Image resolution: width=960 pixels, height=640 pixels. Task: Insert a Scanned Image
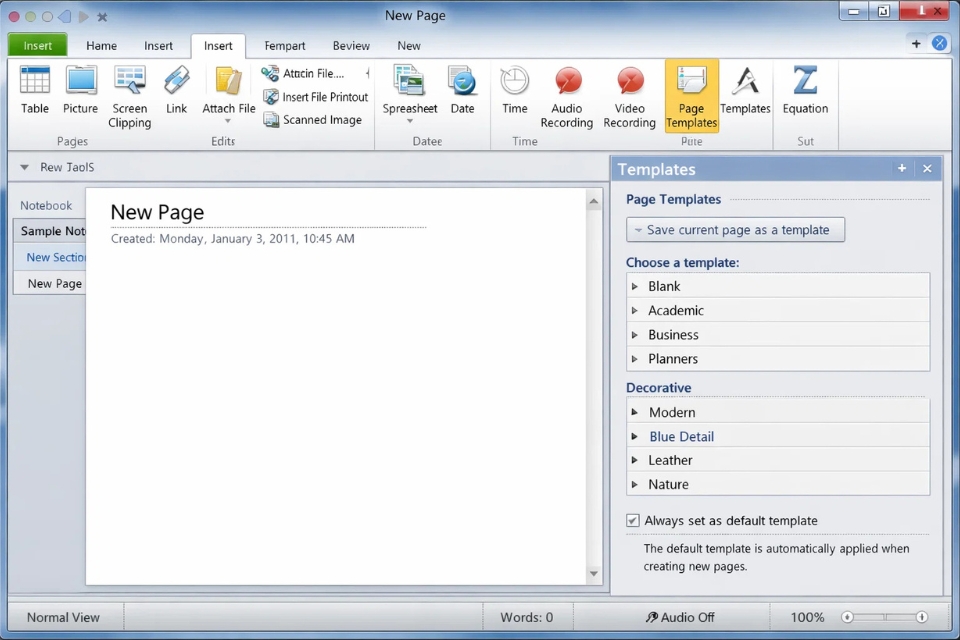pyautogui.click(x=314, y=119)
